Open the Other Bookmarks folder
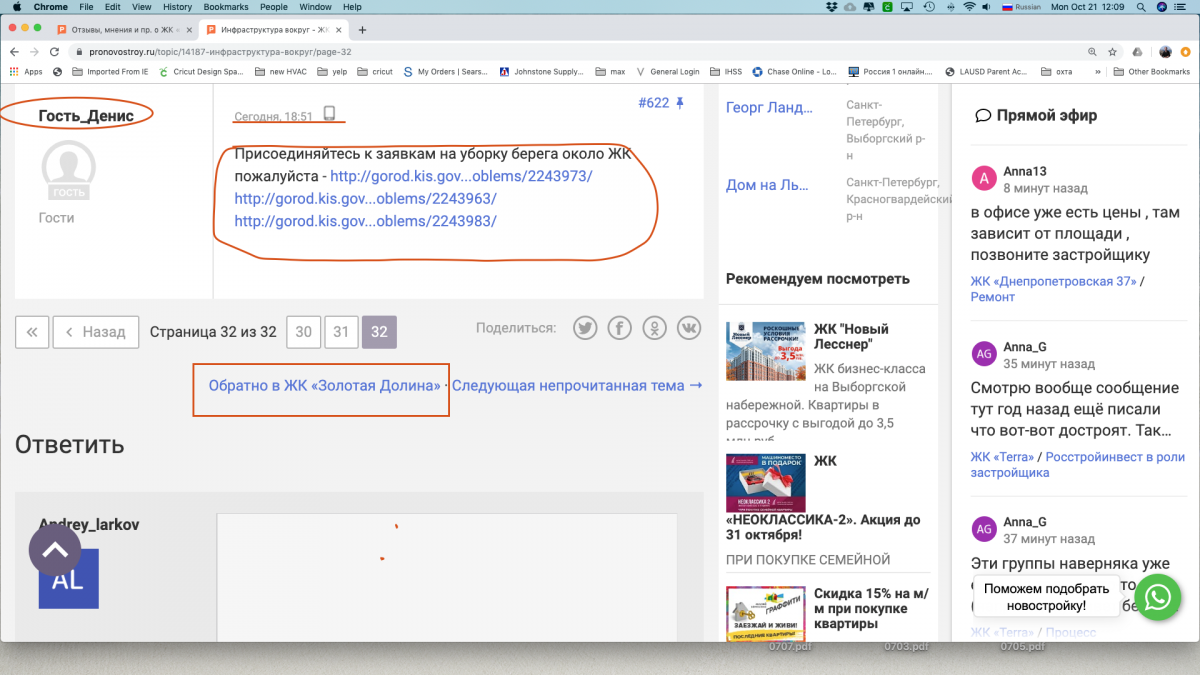Screen dimensions: 1200x675 [x=1151, y=72]
